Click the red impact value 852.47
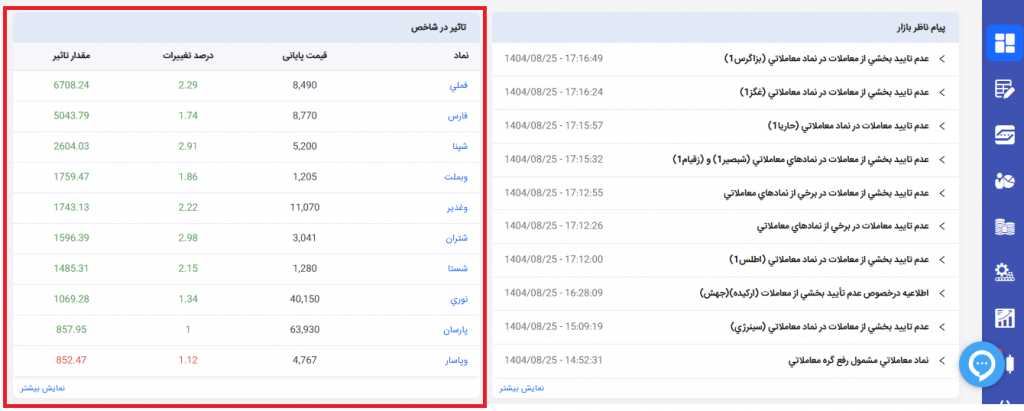 pos(72,360)
